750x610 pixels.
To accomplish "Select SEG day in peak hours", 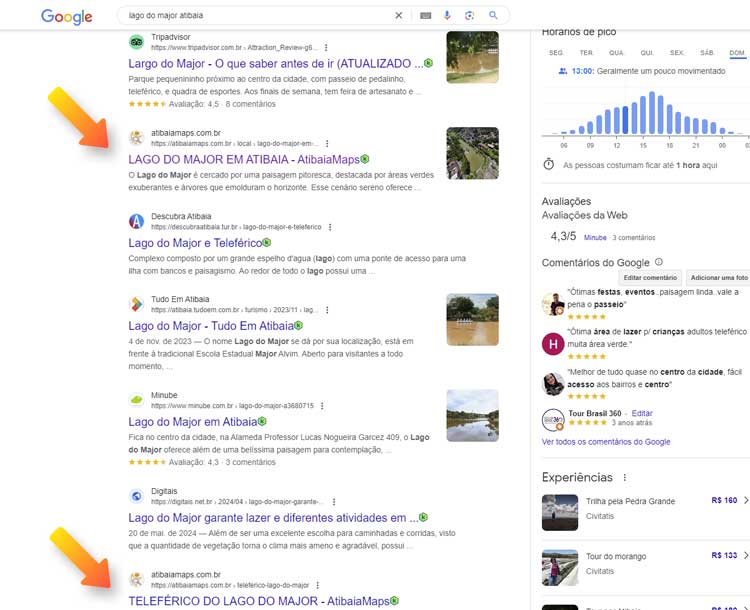I will [x=556, y=53].
